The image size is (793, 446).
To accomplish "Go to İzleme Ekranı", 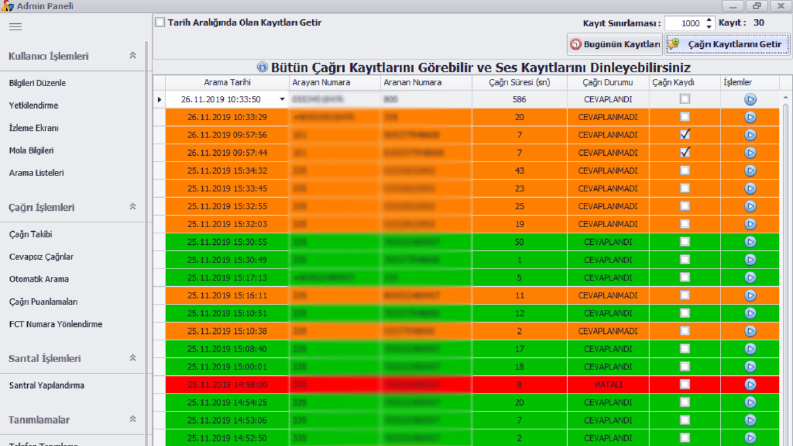I will click(33, 128).
